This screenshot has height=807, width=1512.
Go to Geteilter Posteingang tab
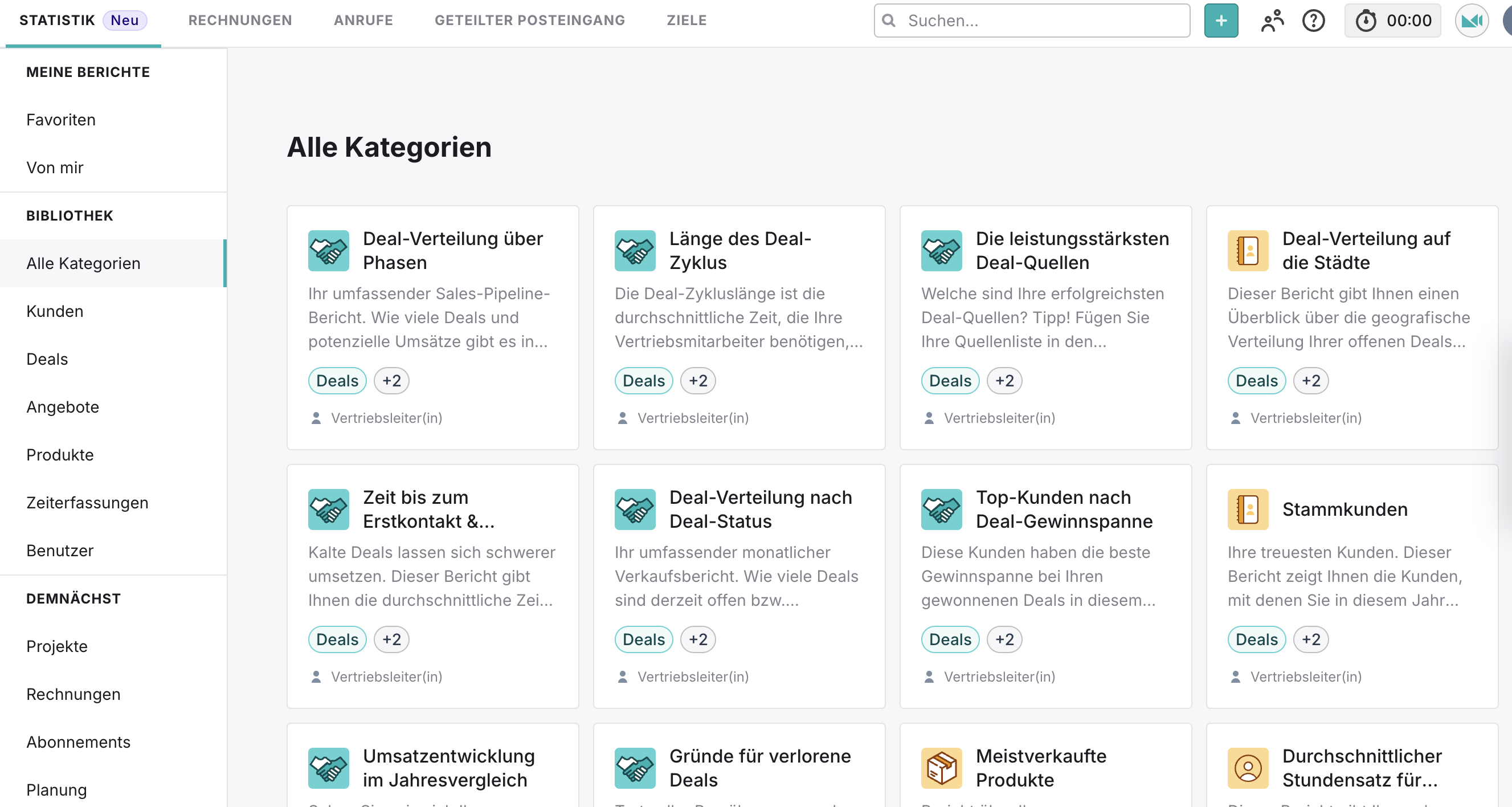click(529, 21)
